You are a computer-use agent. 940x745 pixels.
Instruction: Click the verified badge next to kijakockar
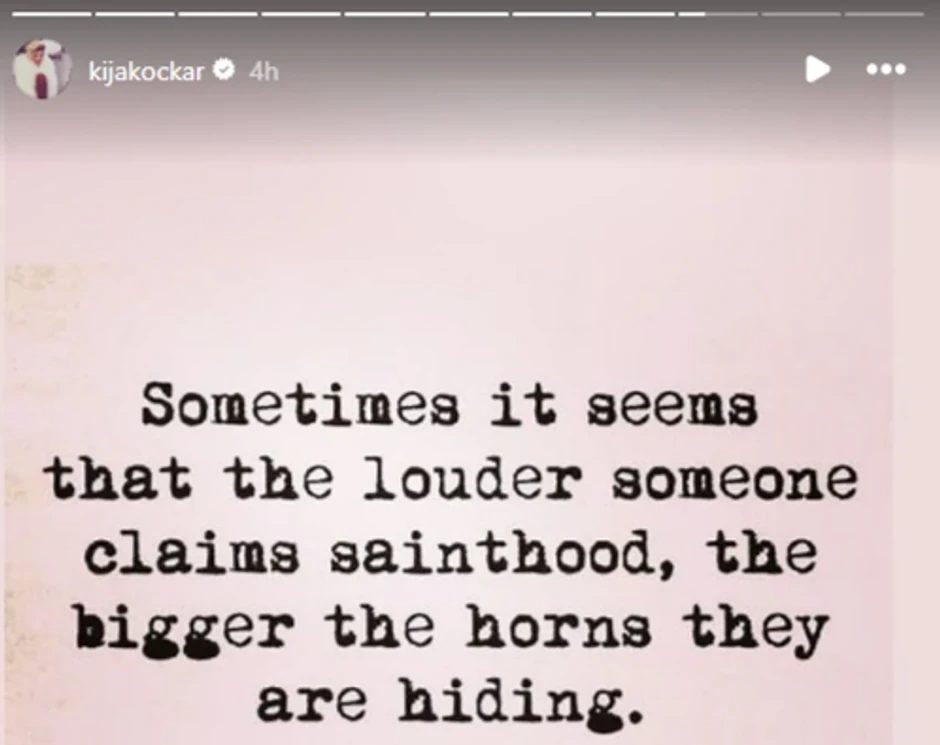(224, 70)
